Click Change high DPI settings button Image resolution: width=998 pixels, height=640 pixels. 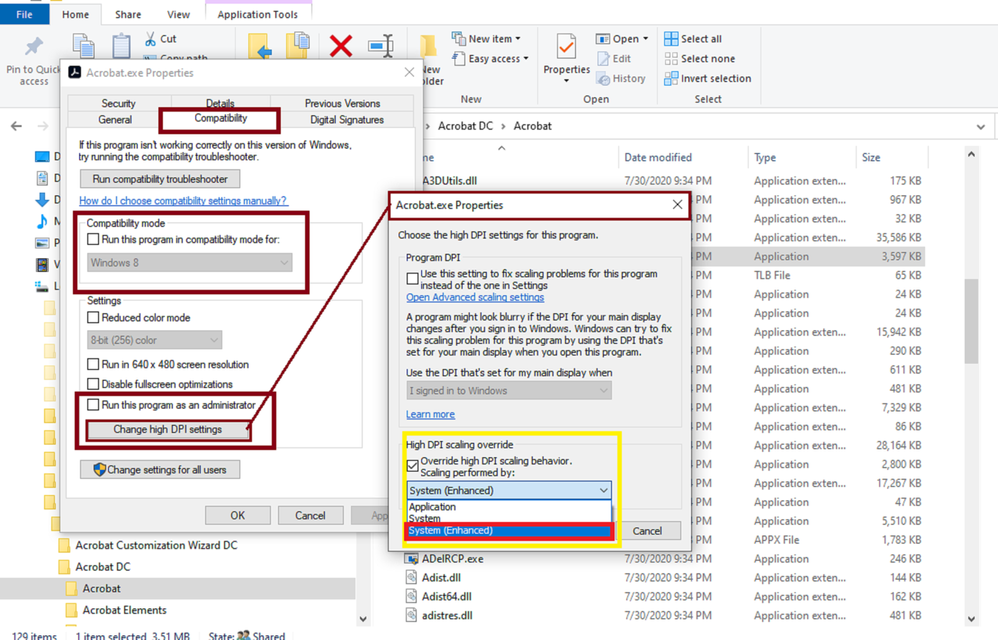pos(167,429)
